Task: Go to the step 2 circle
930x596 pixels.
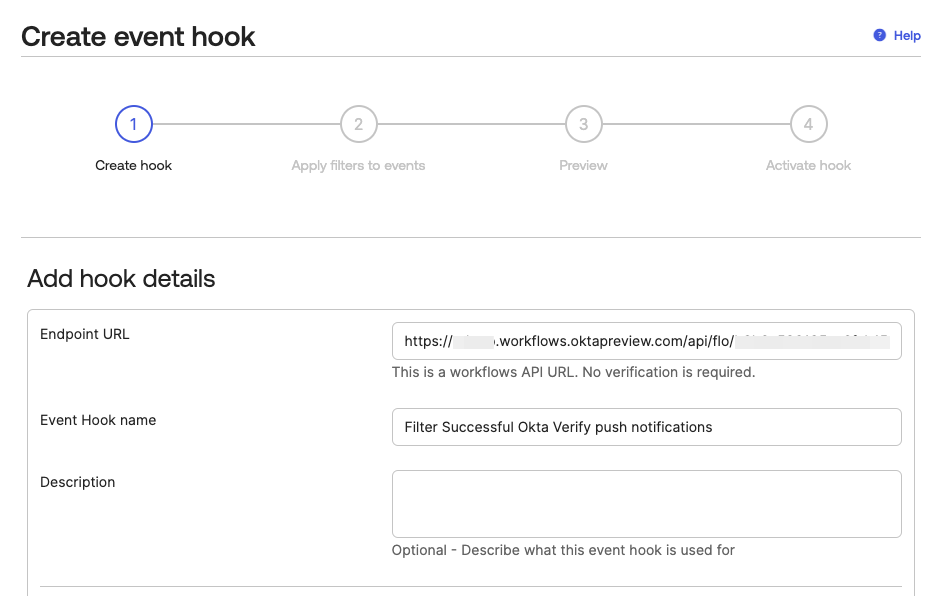Action: (x=358, y=125)
